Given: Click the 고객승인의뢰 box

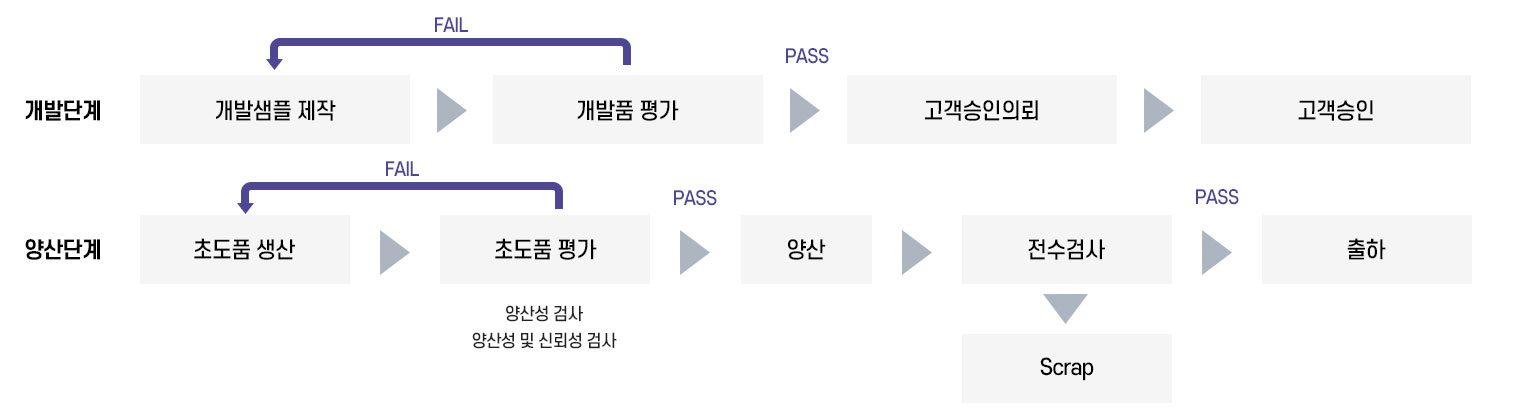Looking at the screenshot, I should click(982, 110).
